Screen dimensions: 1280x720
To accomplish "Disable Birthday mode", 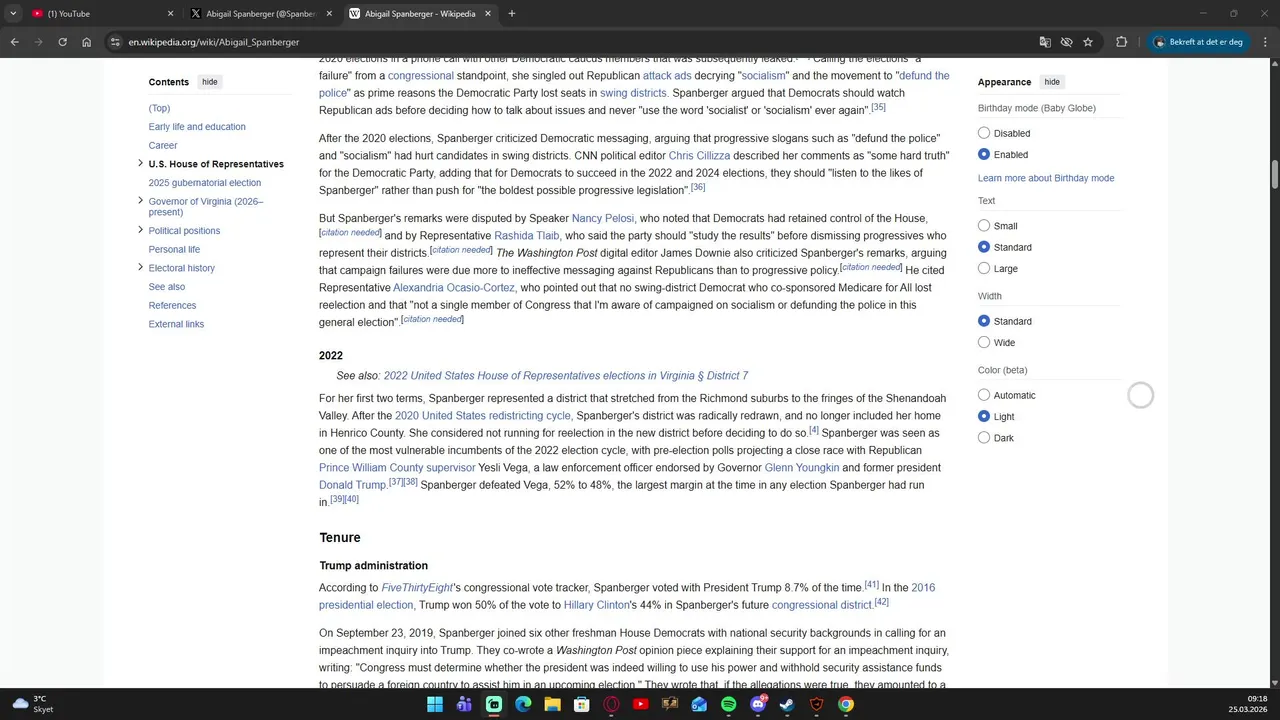I will [x=984, y=133].
